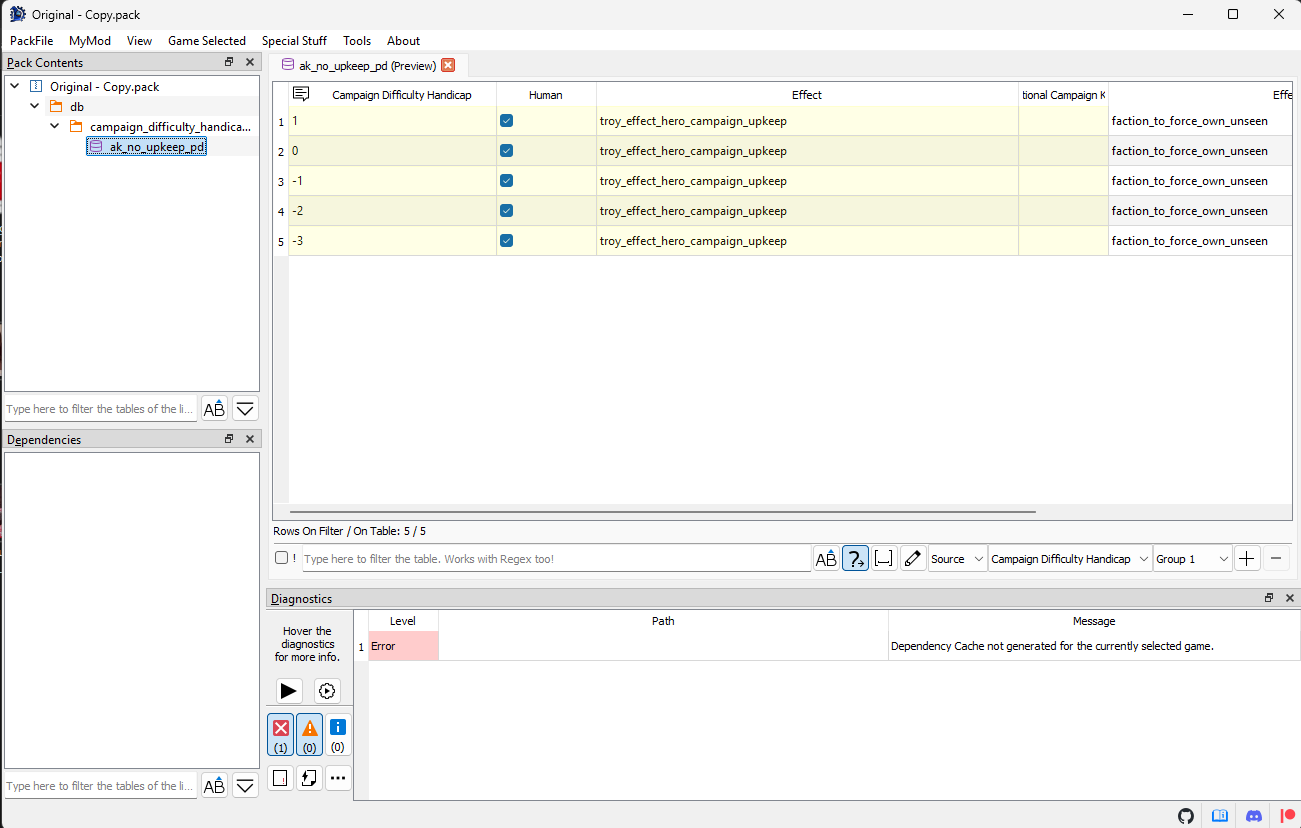1301x828 pixels.
Task: Open the Special Stuff menu
Action: tap(294, 41)
